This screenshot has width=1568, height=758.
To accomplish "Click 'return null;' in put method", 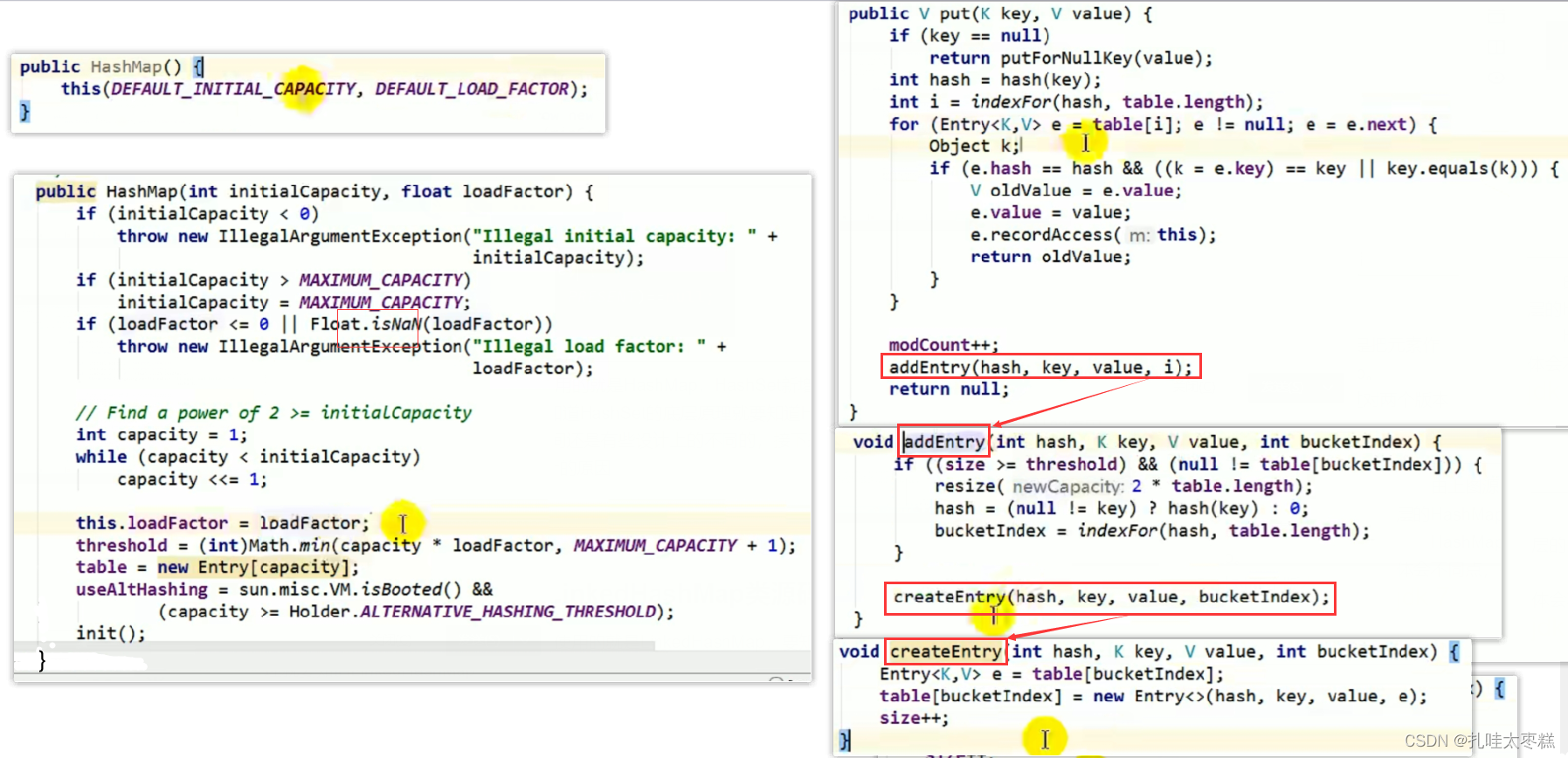I will click(x=949, y=389).
